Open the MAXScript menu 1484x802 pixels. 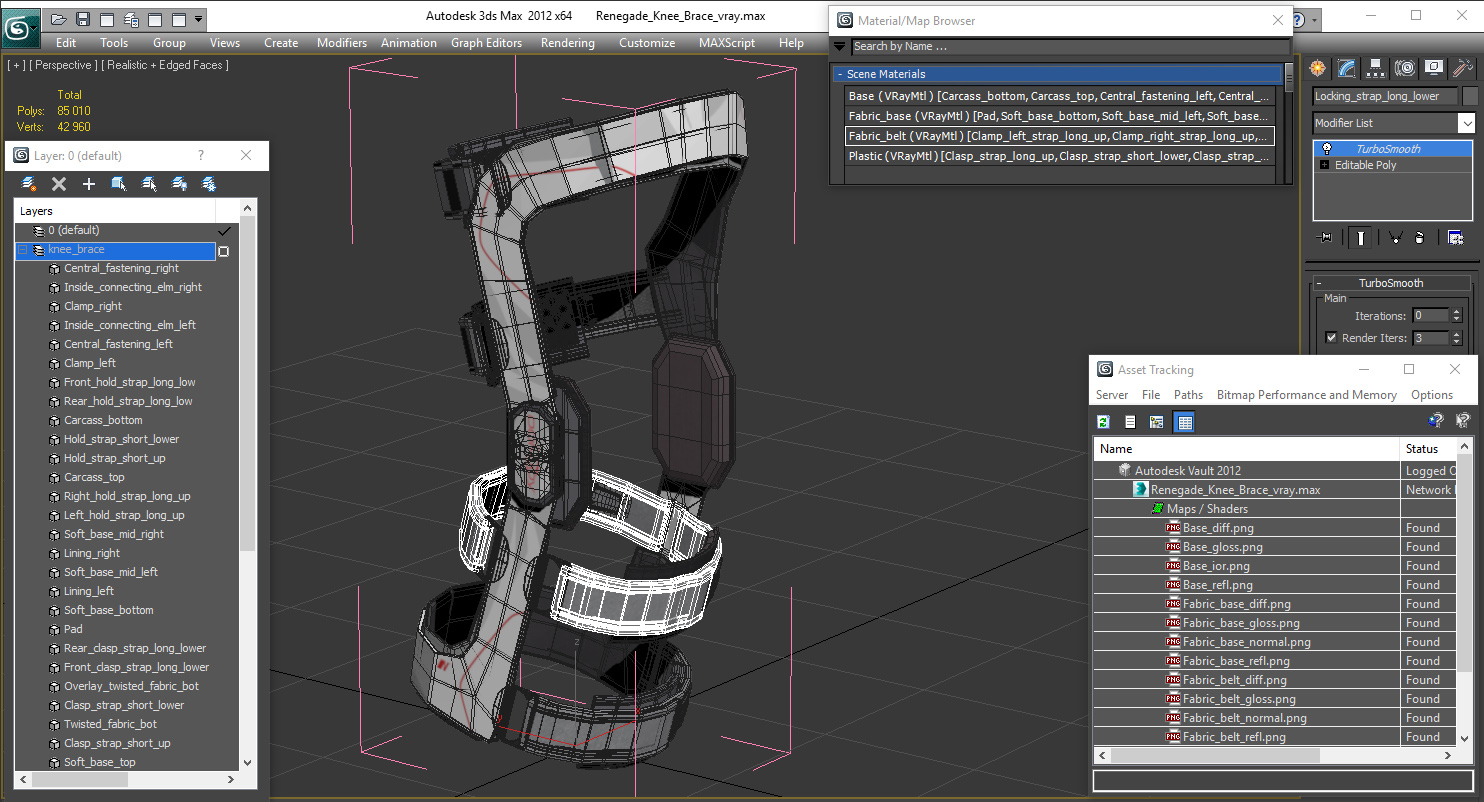coord(726,43)
